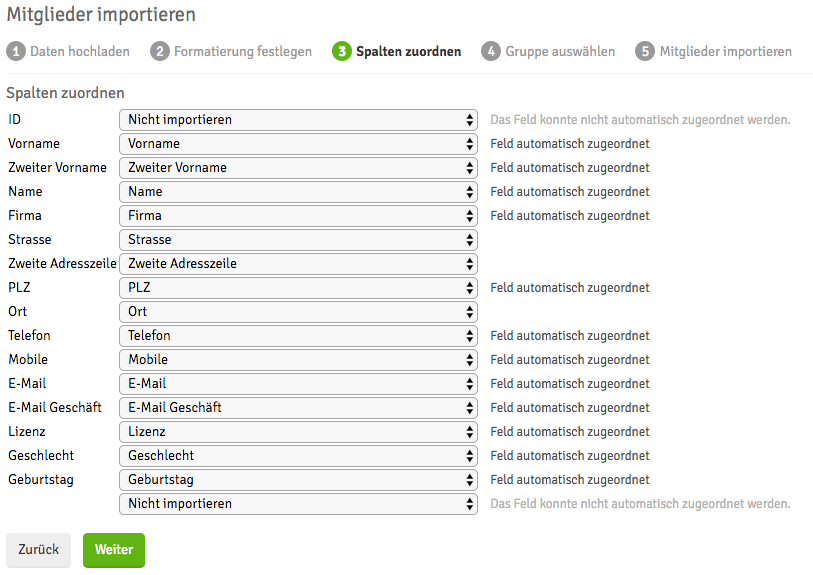Expand the Zweiter Vorname dropdown

(x=298, y=168)
